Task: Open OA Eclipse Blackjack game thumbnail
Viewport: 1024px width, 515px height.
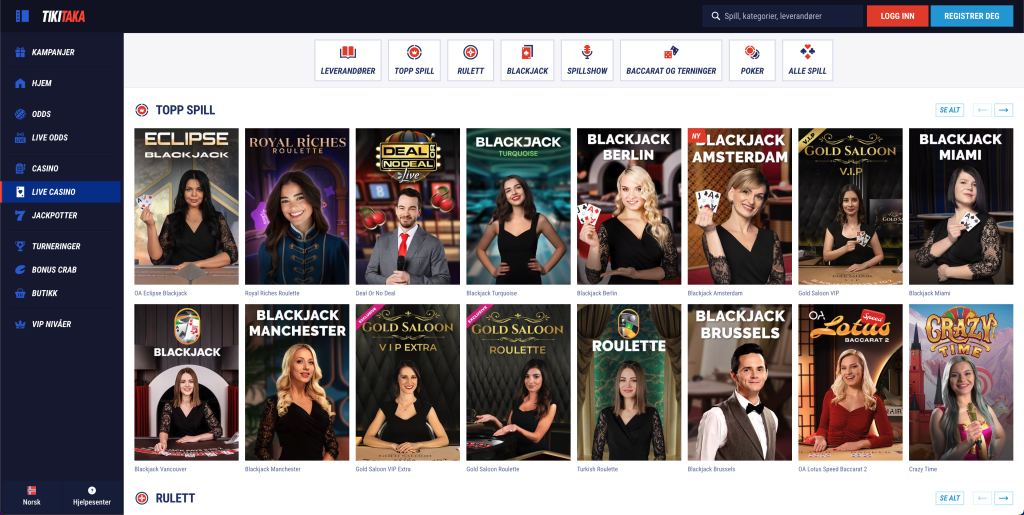Action: tap(186, 206)
